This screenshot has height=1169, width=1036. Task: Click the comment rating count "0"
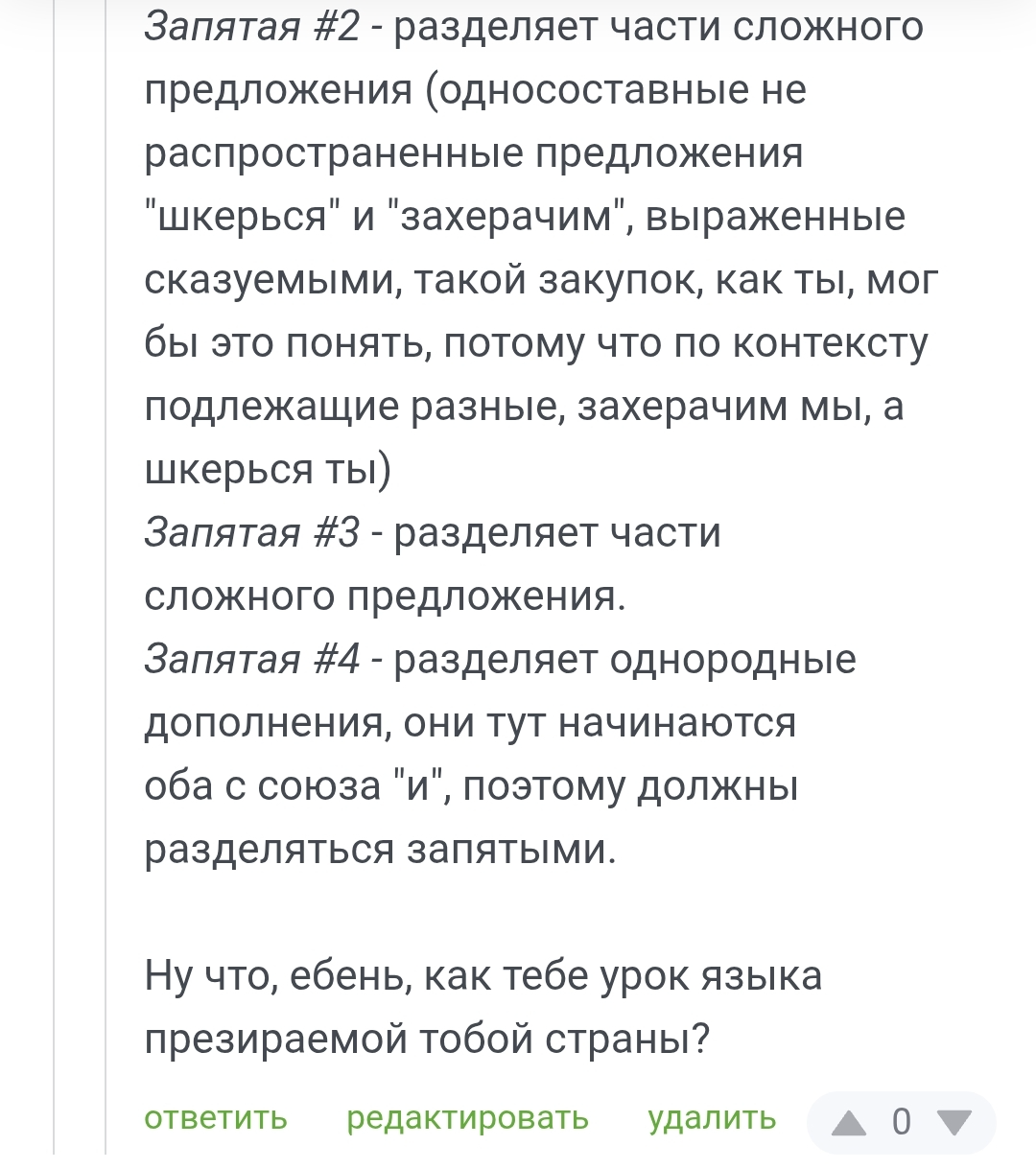tap(901, 1121)
